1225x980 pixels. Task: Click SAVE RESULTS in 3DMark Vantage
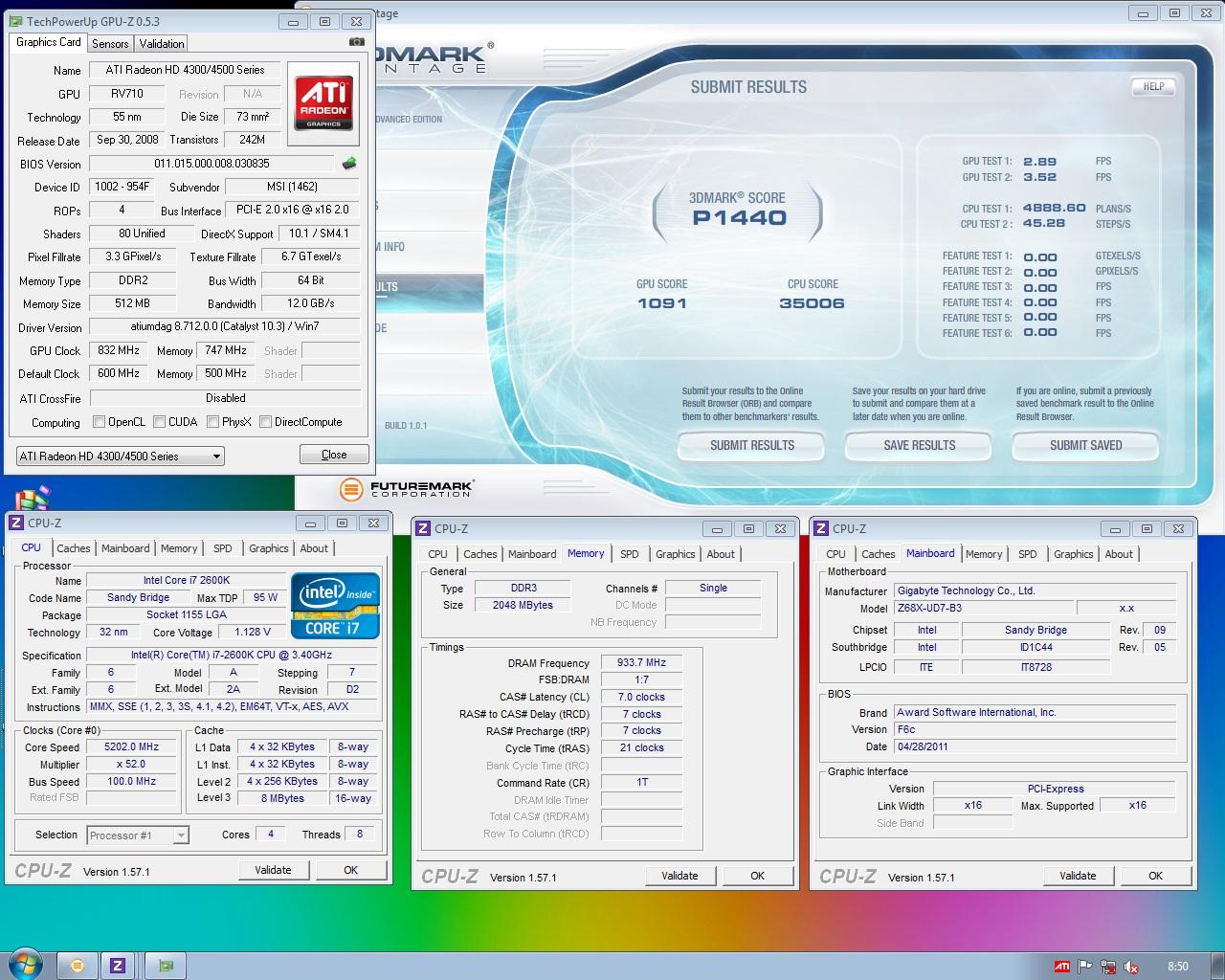click(919, 445)
